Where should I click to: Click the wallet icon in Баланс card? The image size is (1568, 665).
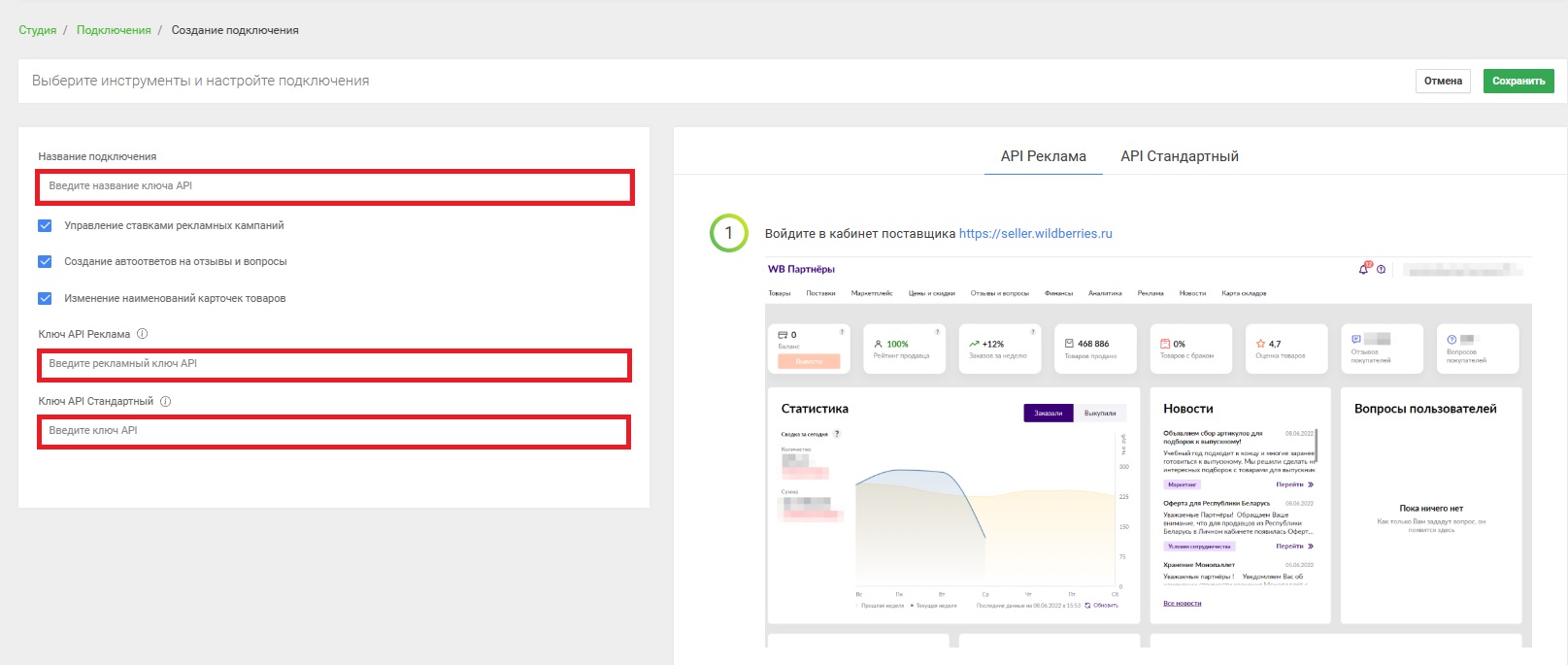[783, 335]
